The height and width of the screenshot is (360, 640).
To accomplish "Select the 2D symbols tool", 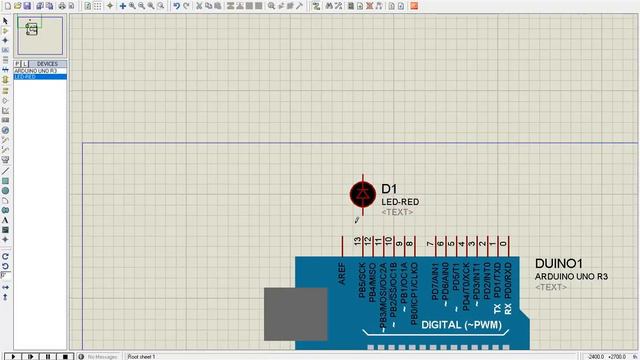I will [5, 230].
